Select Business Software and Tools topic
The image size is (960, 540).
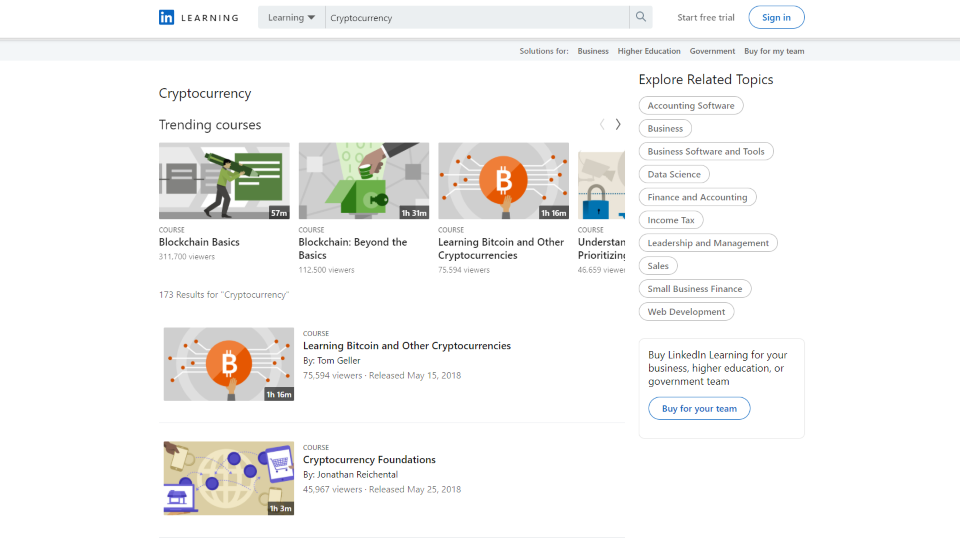(706, 151)
